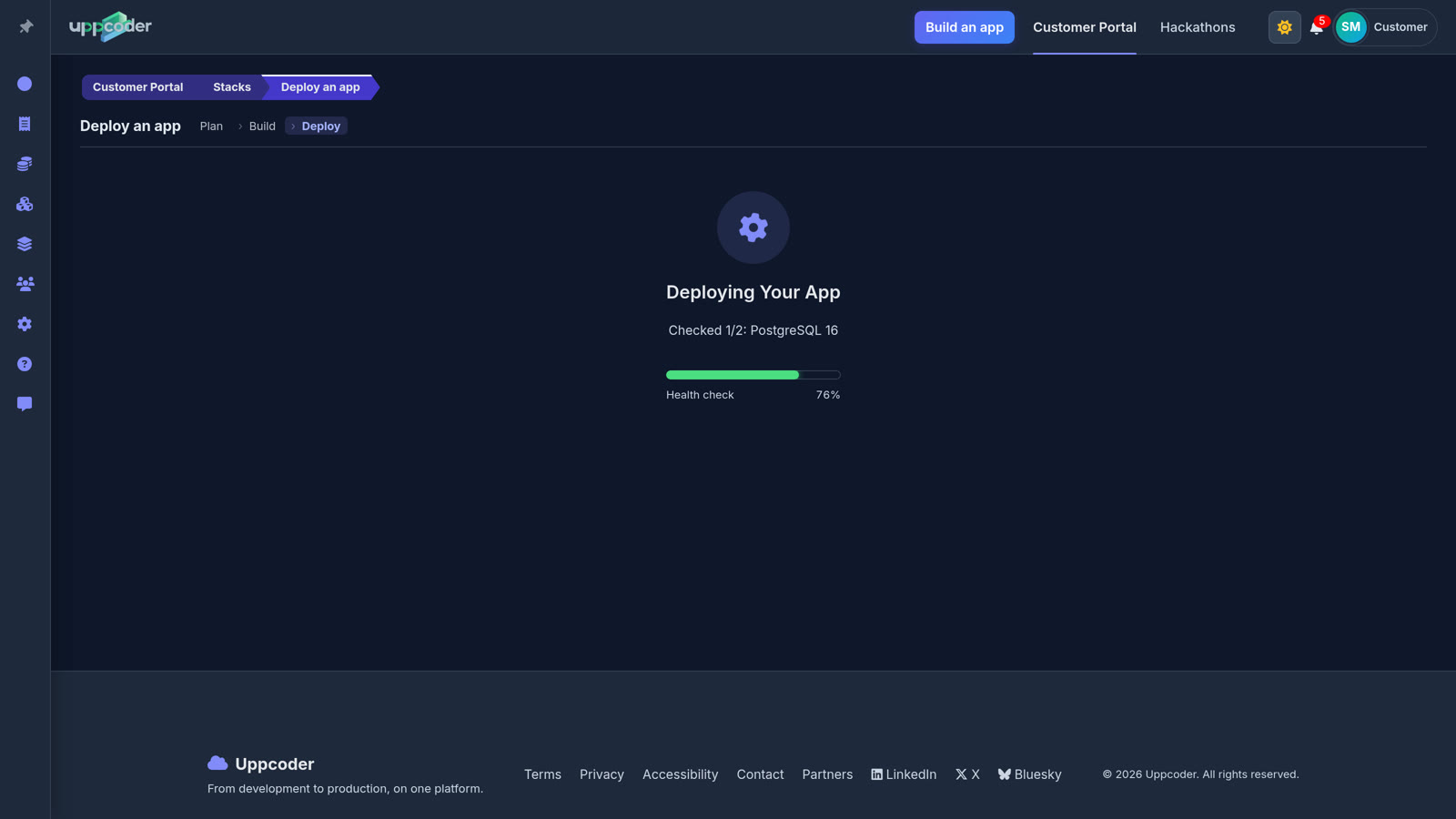1456x819 pixels.
Task: Select the Deploy step
Action: click(x=316, y=126)
